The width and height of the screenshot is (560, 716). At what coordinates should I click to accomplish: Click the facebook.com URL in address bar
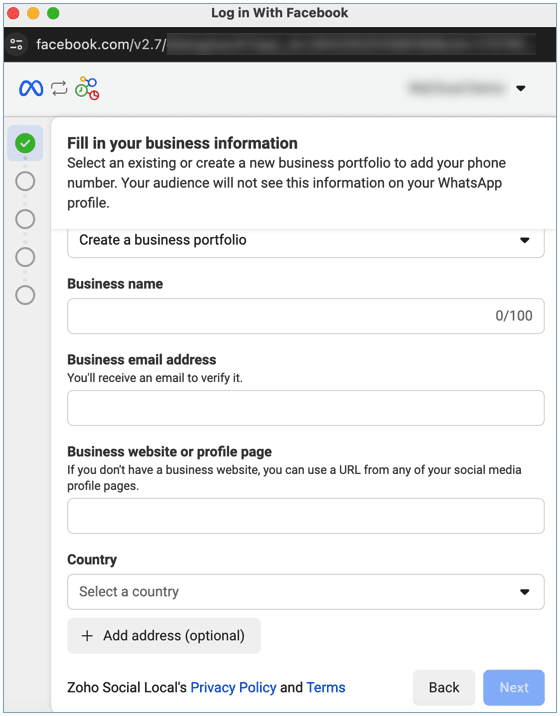point(101,44)
